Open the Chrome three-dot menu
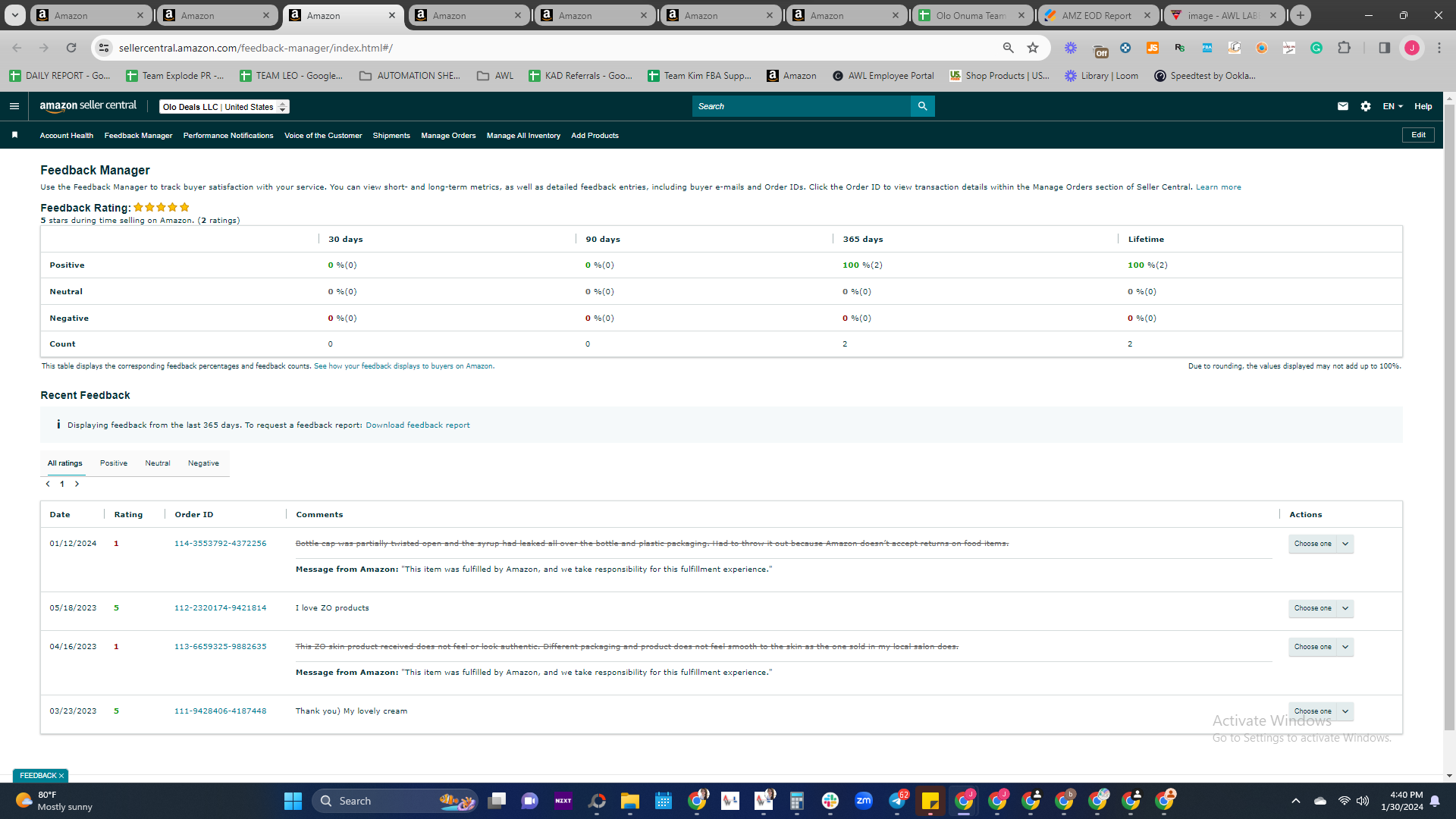 1439,48
